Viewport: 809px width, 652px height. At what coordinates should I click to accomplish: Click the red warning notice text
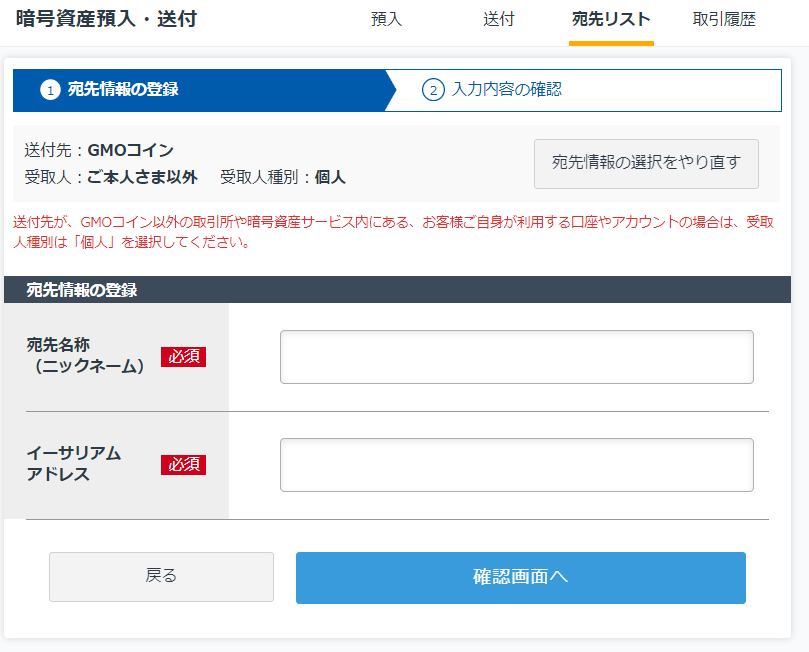tap(390, 231)
